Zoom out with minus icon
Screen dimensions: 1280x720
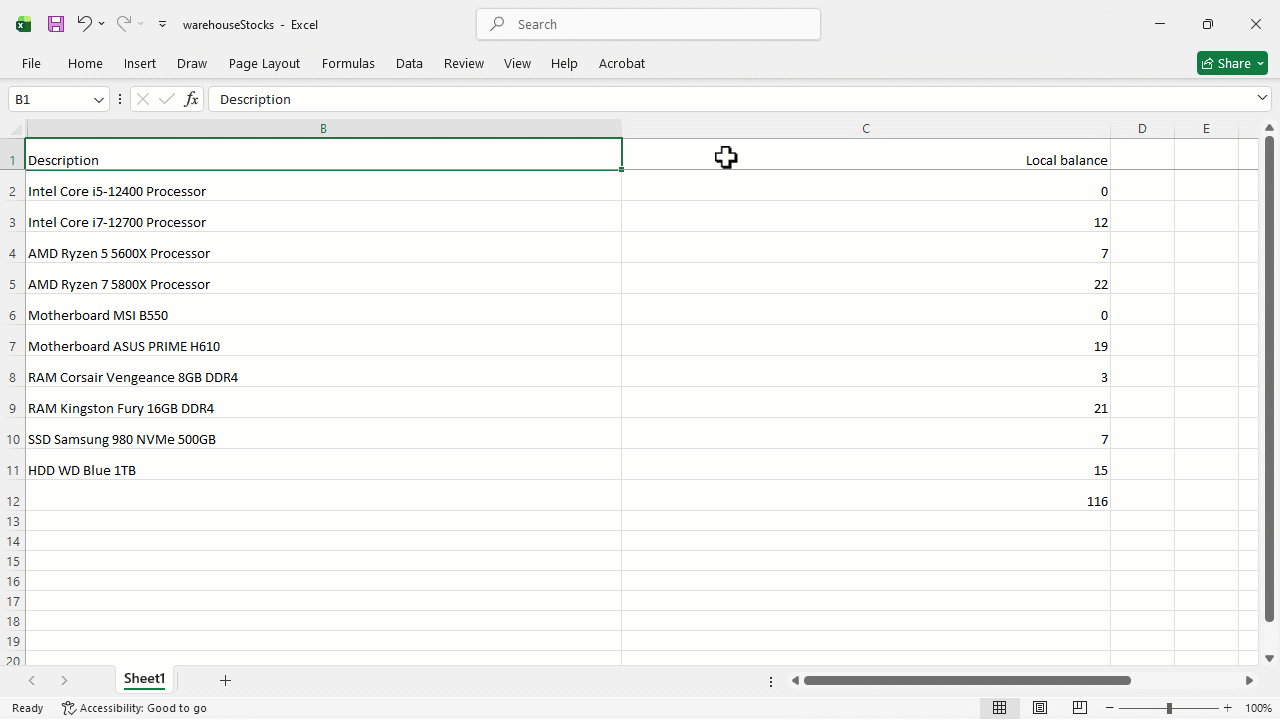tap(1111, 708)
